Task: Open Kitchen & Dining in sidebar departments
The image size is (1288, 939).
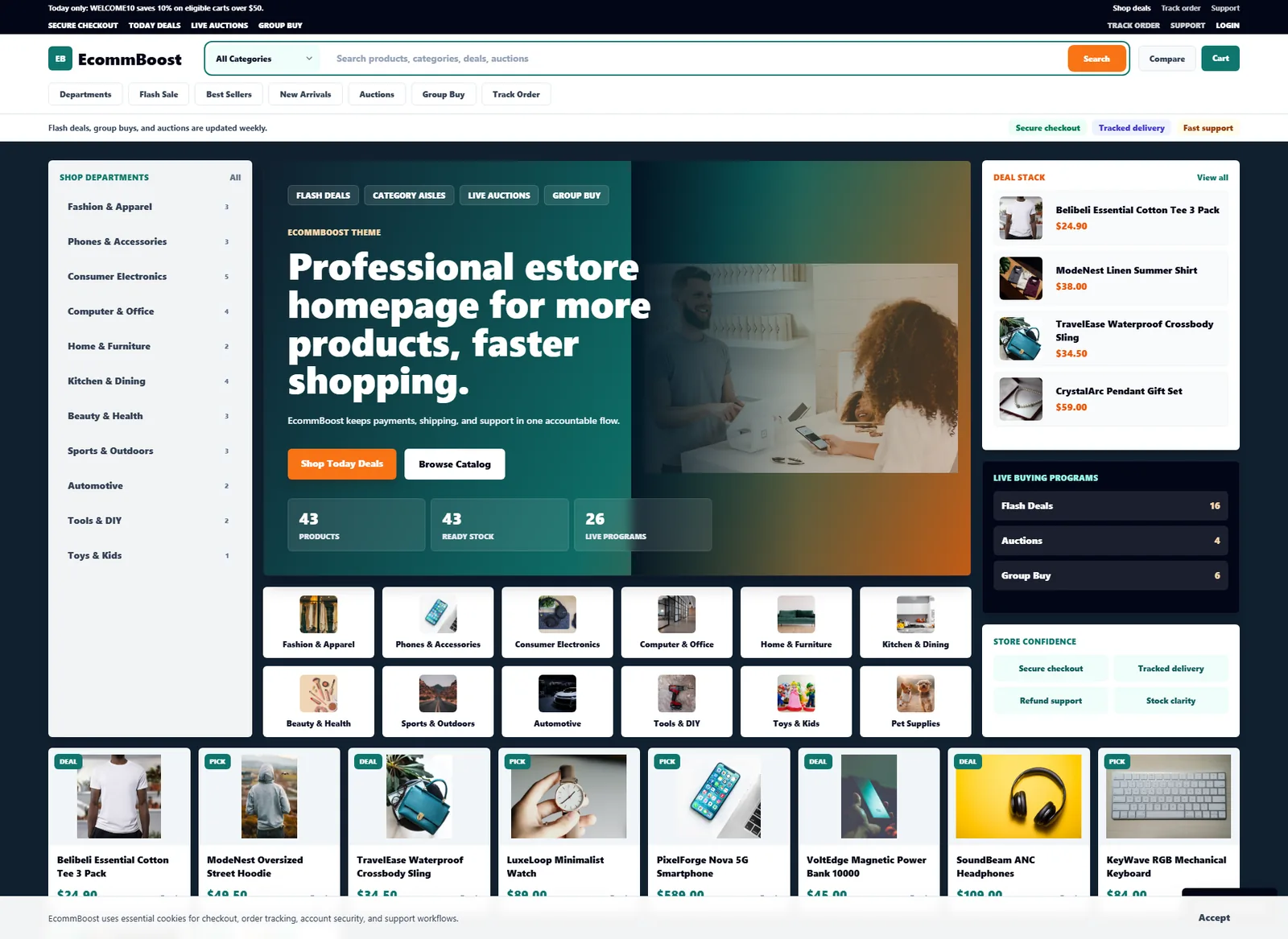Action: (x=148, y=381)
